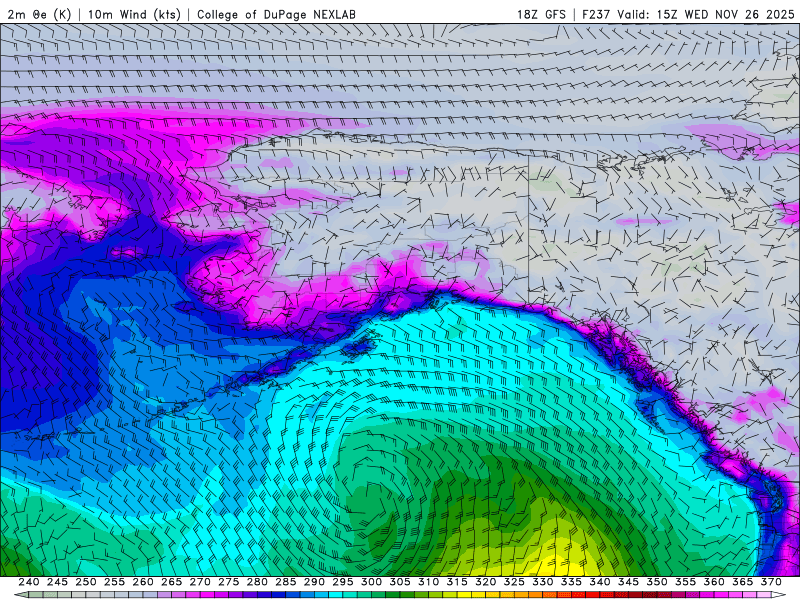
Task: Click the right arrow end of the colorbar
Action: pos(778,595)
